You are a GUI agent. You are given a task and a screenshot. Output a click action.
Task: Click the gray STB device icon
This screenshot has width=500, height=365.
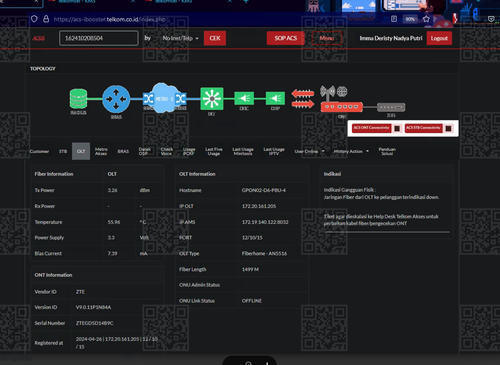(x=391, y=107)
